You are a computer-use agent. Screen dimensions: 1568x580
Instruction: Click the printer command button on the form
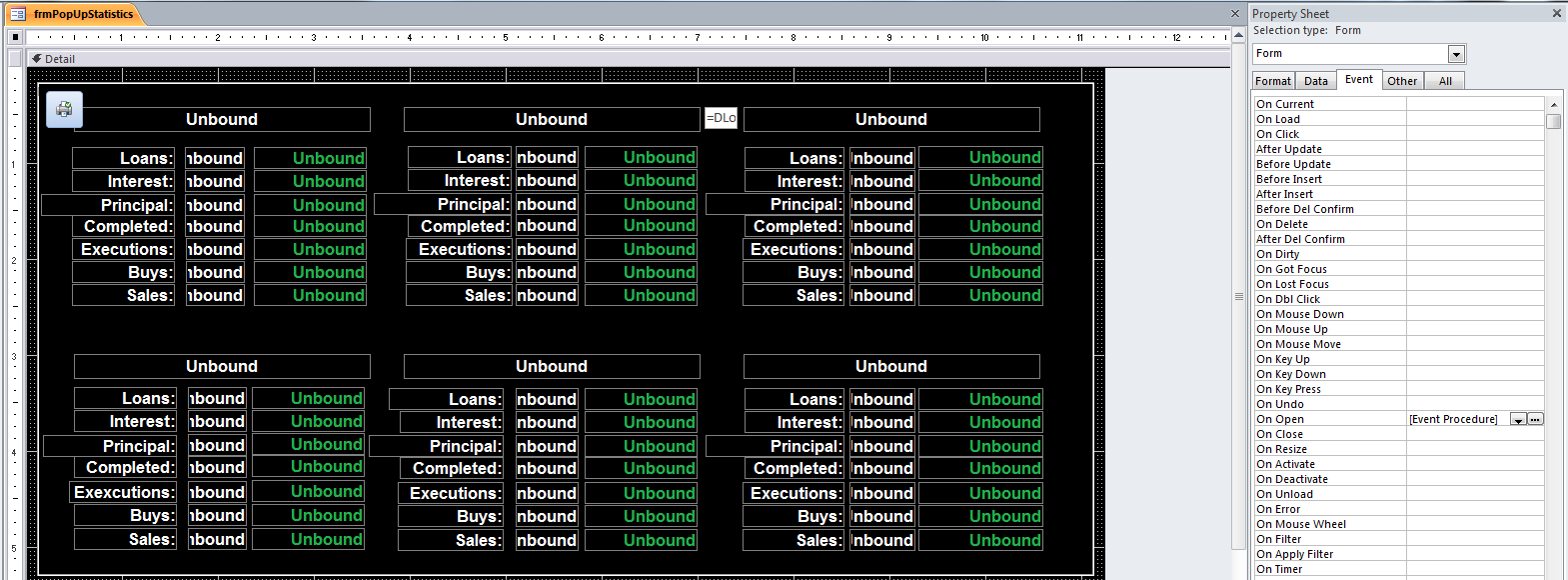[64, 109]
